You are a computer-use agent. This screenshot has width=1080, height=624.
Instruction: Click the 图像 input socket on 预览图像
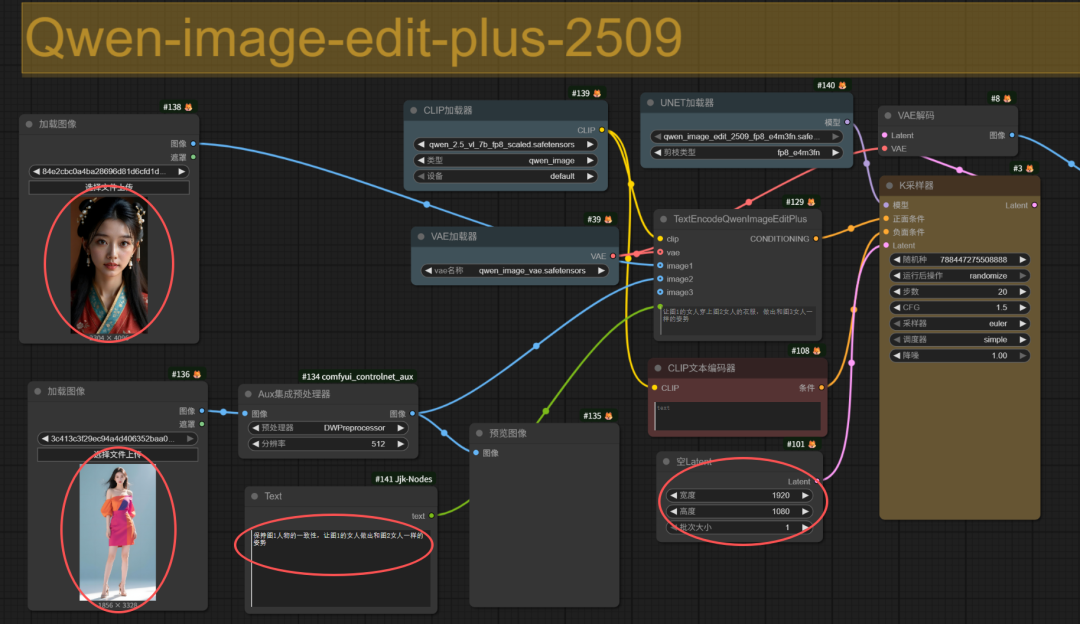click(x=476, y=453)
